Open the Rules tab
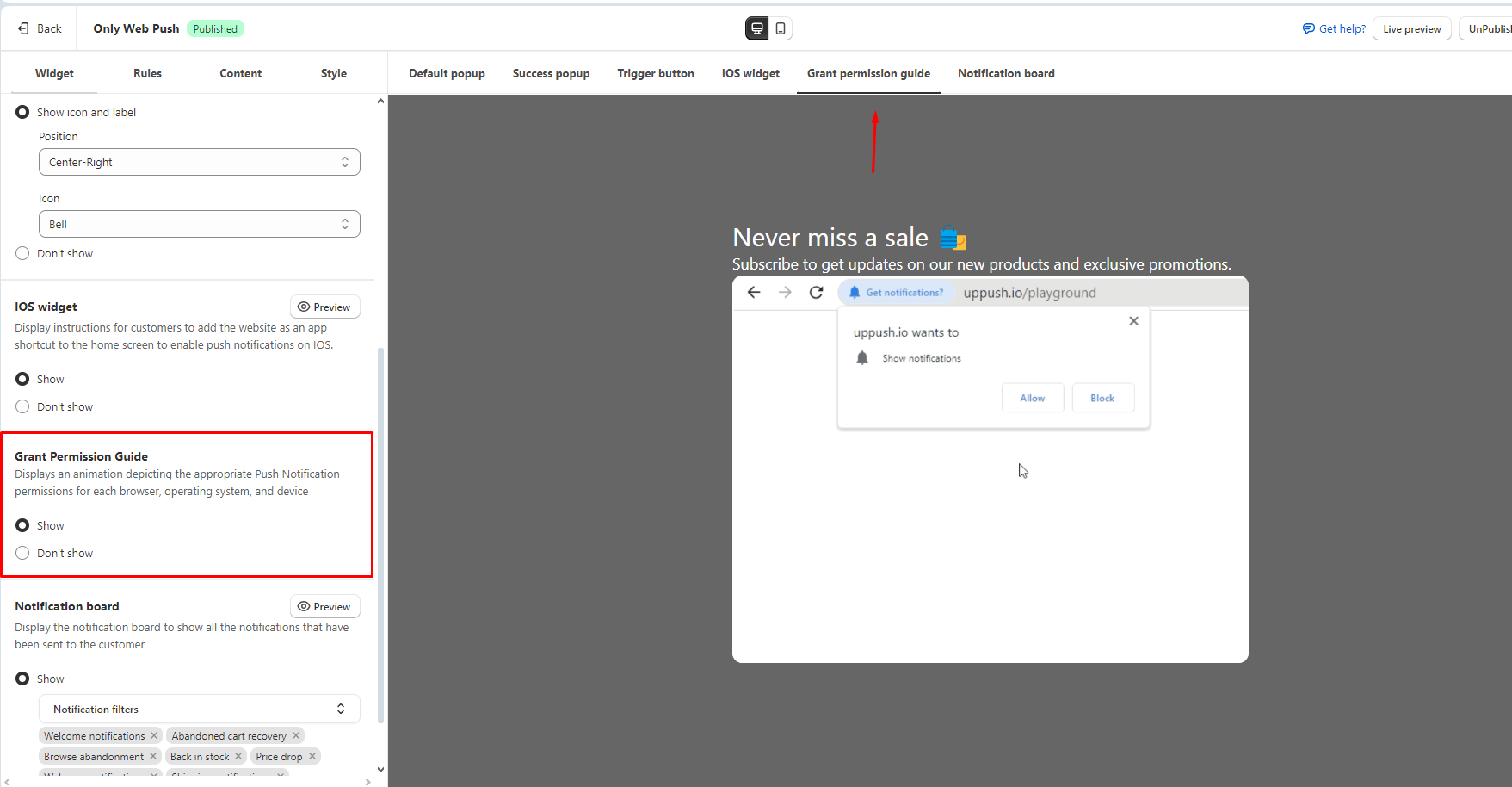Viewport: 1512px width, 787px height. (147, 73)
